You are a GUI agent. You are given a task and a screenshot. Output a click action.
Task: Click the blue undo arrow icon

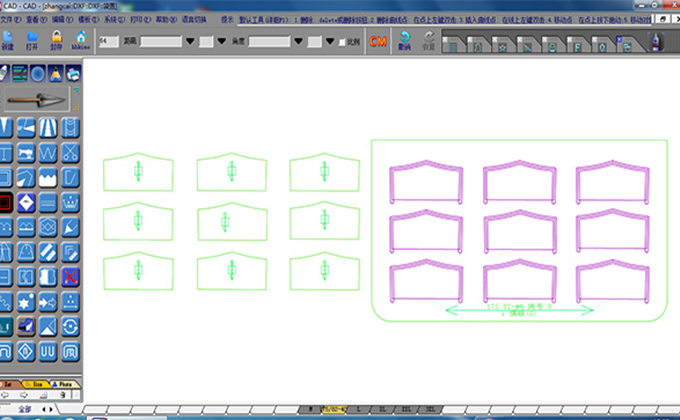[404, 40]
